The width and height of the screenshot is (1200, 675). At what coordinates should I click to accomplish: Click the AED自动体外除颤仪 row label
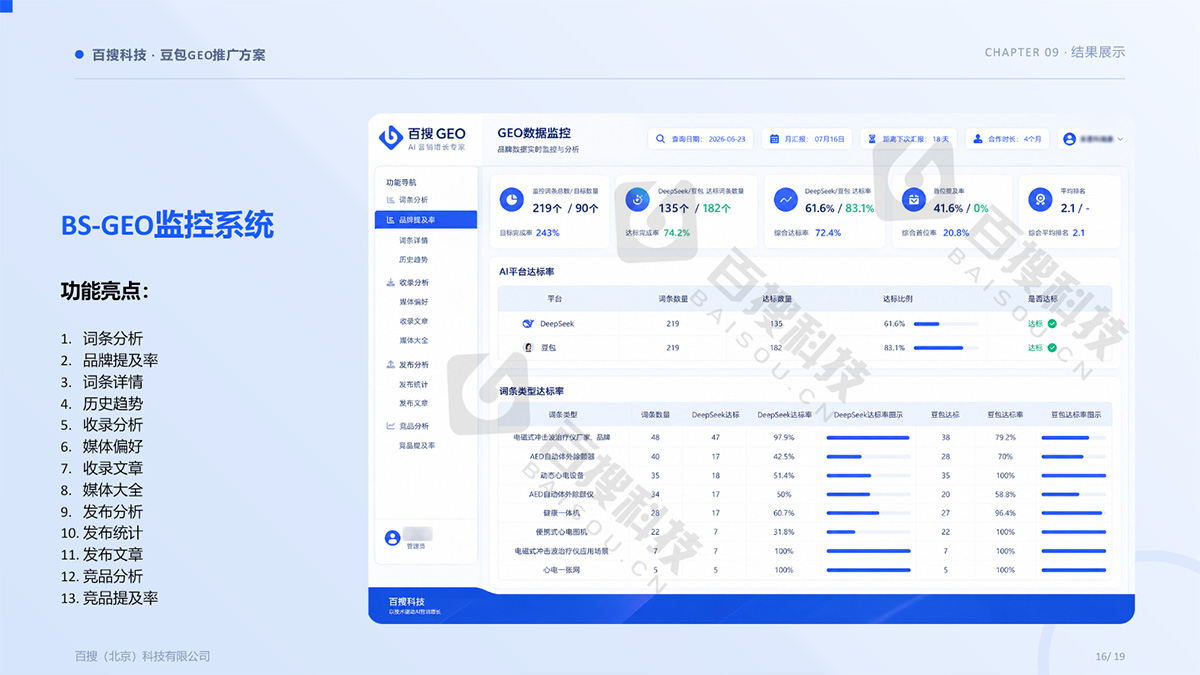(562, 494)
